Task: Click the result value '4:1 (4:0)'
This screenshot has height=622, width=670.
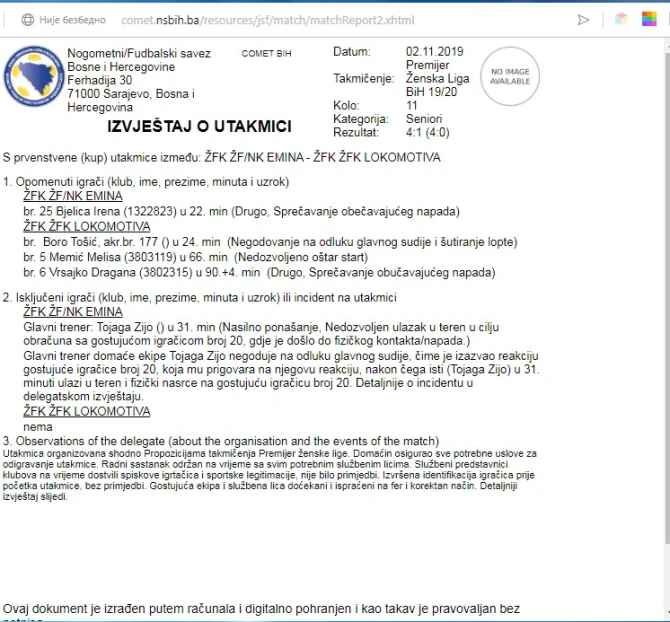Action: point(427,132)
